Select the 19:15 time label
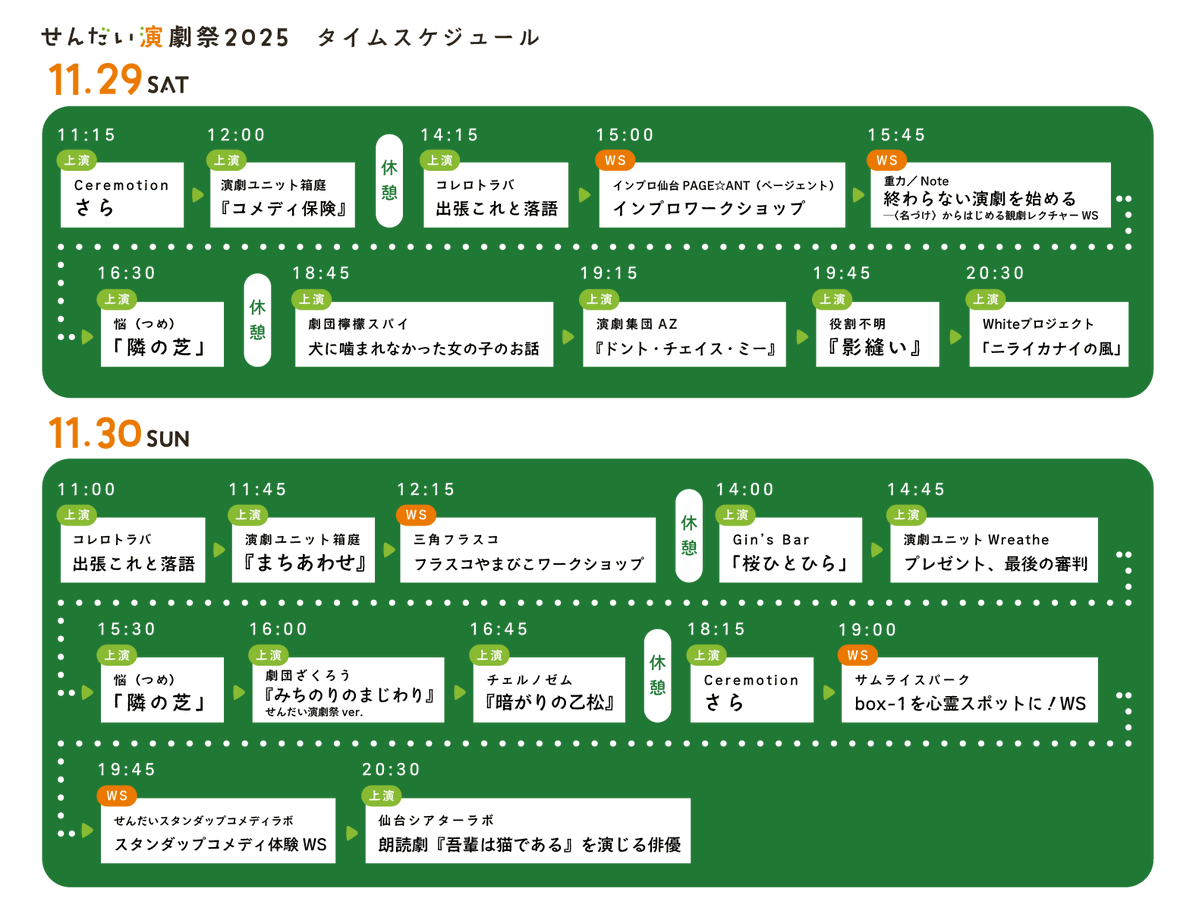The image size is (1199, 917). click(609, 273)
